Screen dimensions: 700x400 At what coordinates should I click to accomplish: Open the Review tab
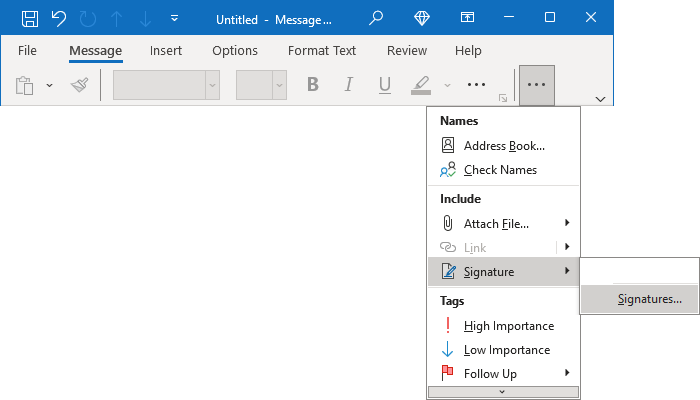pos(407,50)
